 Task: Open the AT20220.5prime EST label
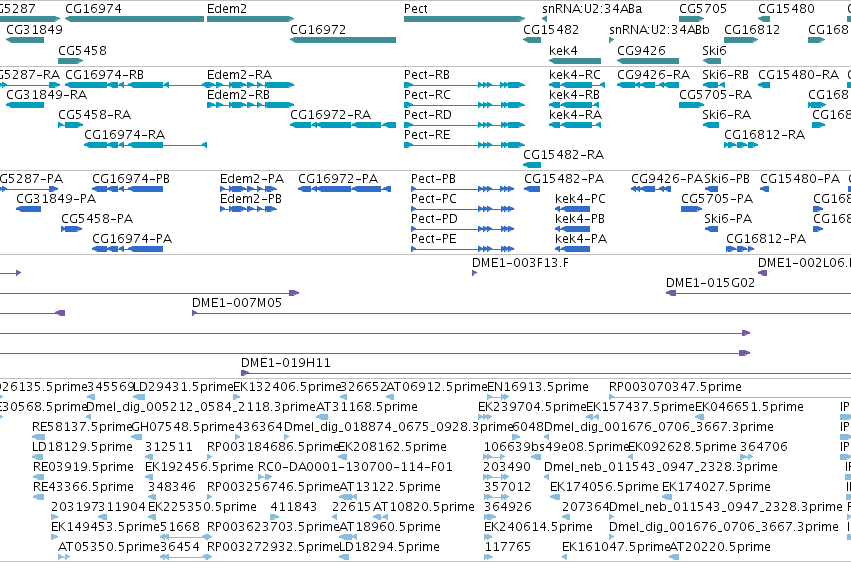(720, 547)
